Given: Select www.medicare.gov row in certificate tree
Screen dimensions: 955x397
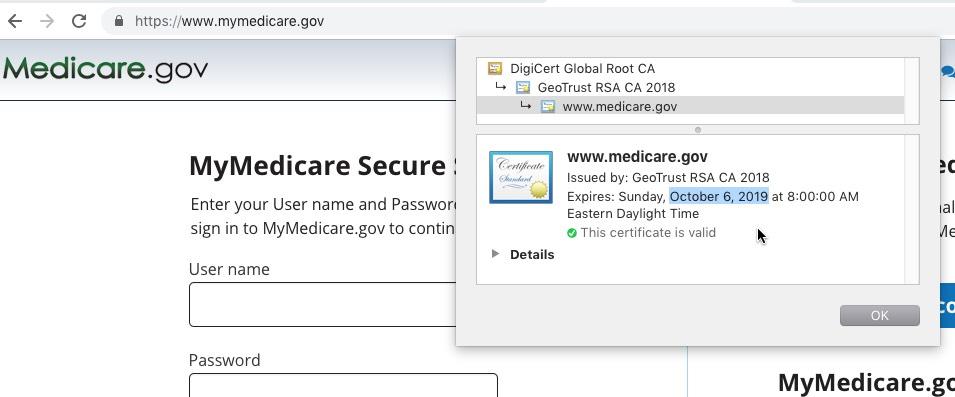Looking at the screenshot, I should 690,106.
